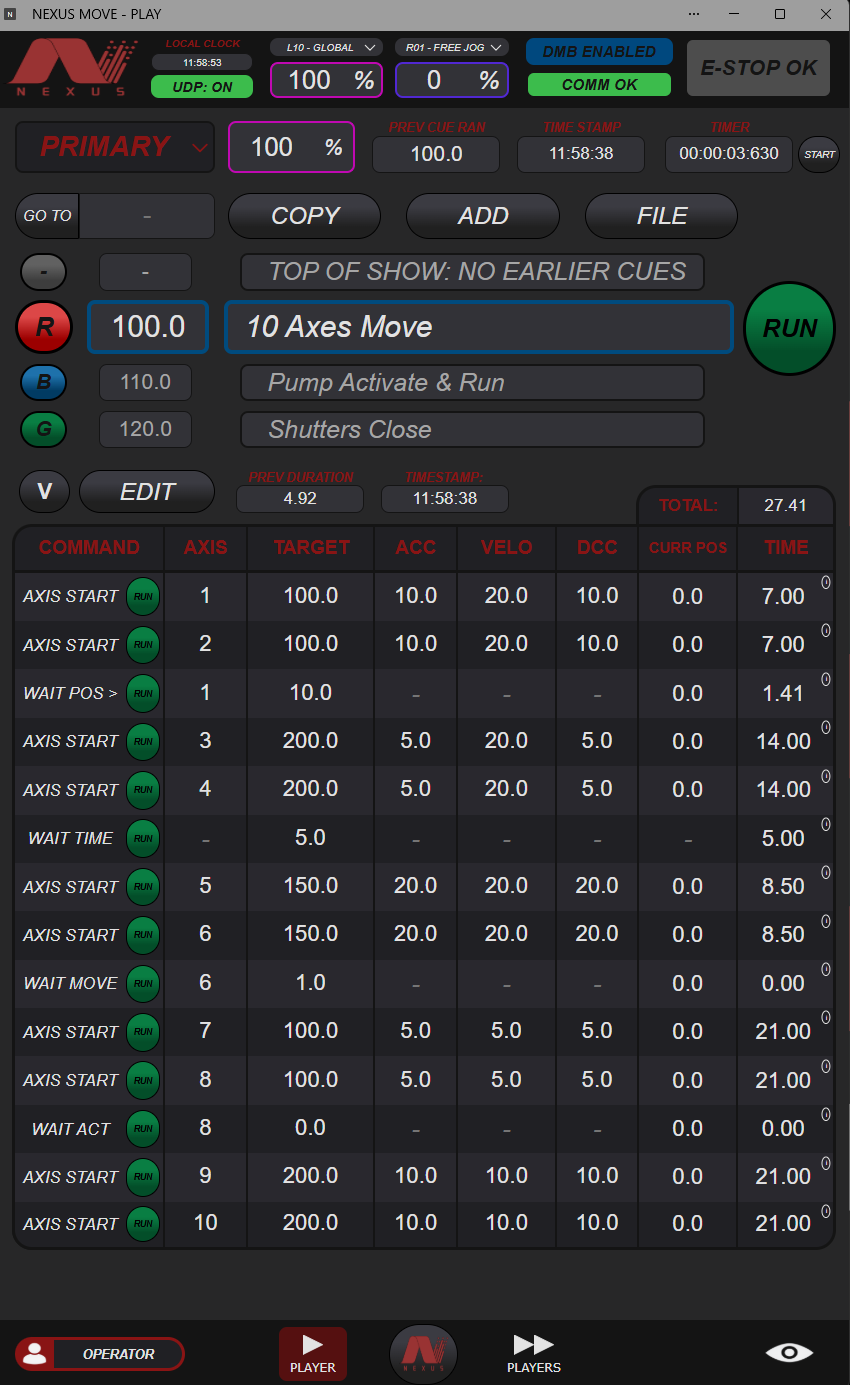Viewport: 850px width, 1385px height.
Task: Click the V collapse button
Action: [x=44, y=492]
